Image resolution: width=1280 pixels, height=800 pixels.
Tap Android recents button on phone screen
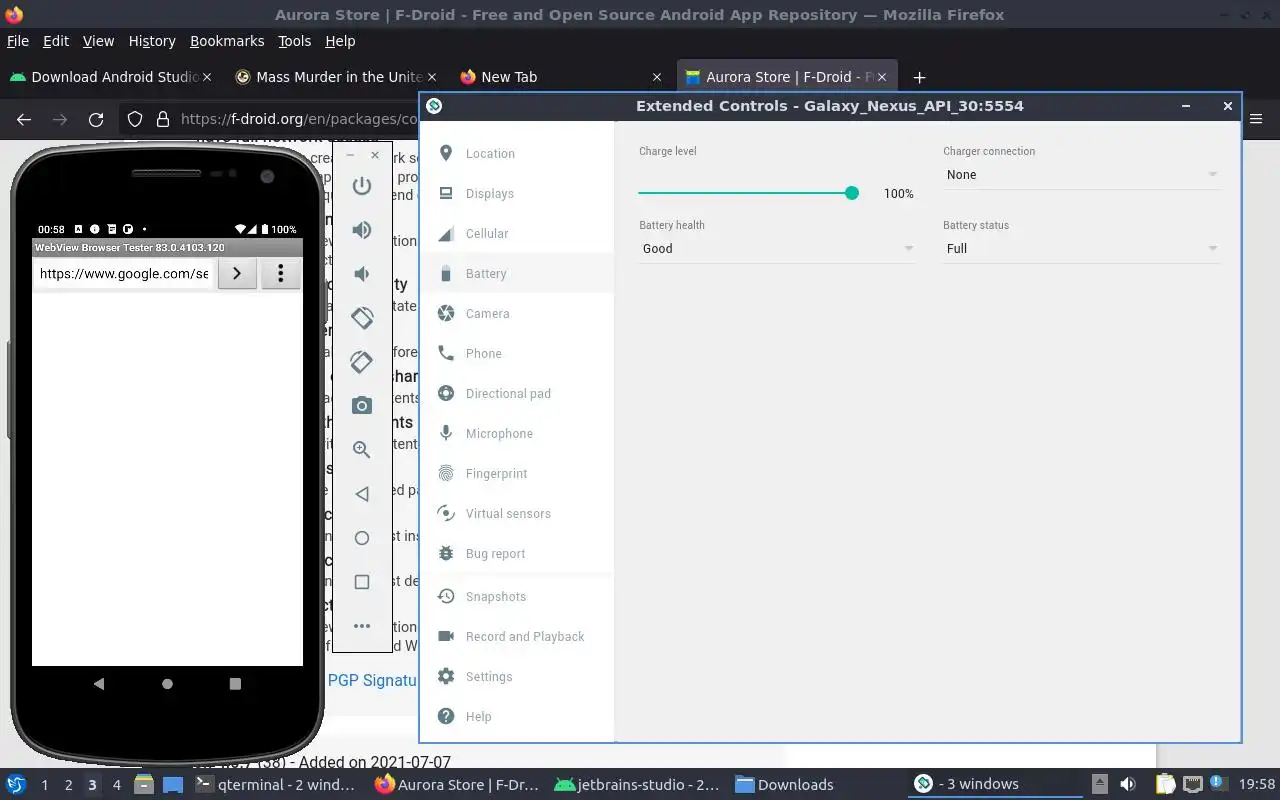tap(235, 684)
